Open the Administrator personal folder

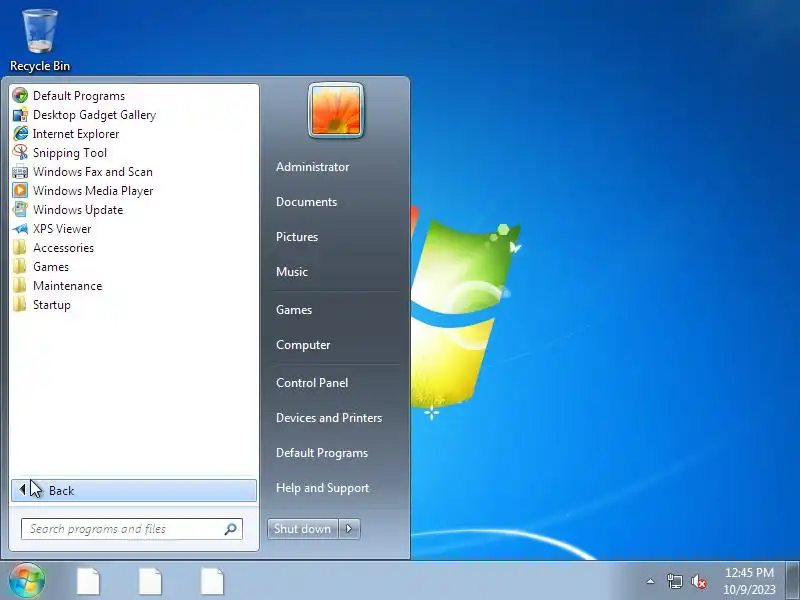312,167
